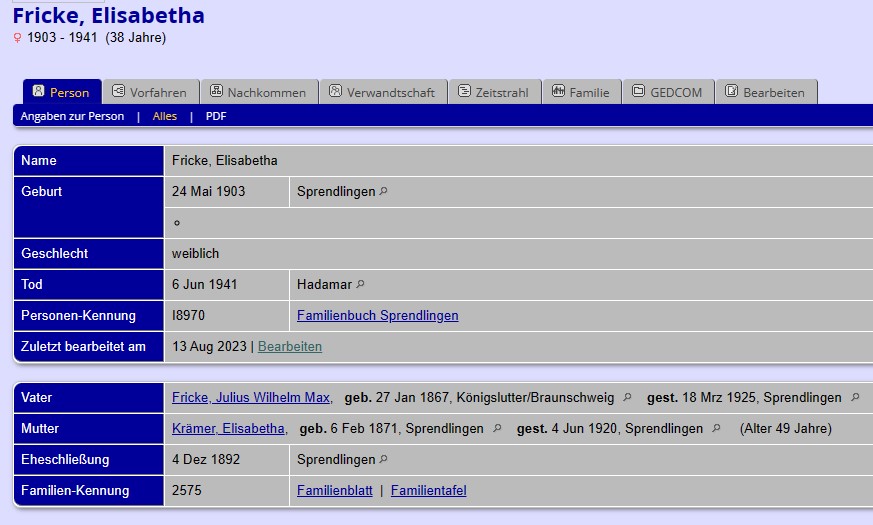Show the Zeitstrahl tab
Screen dimensions: 873x525
coord(494,92)
